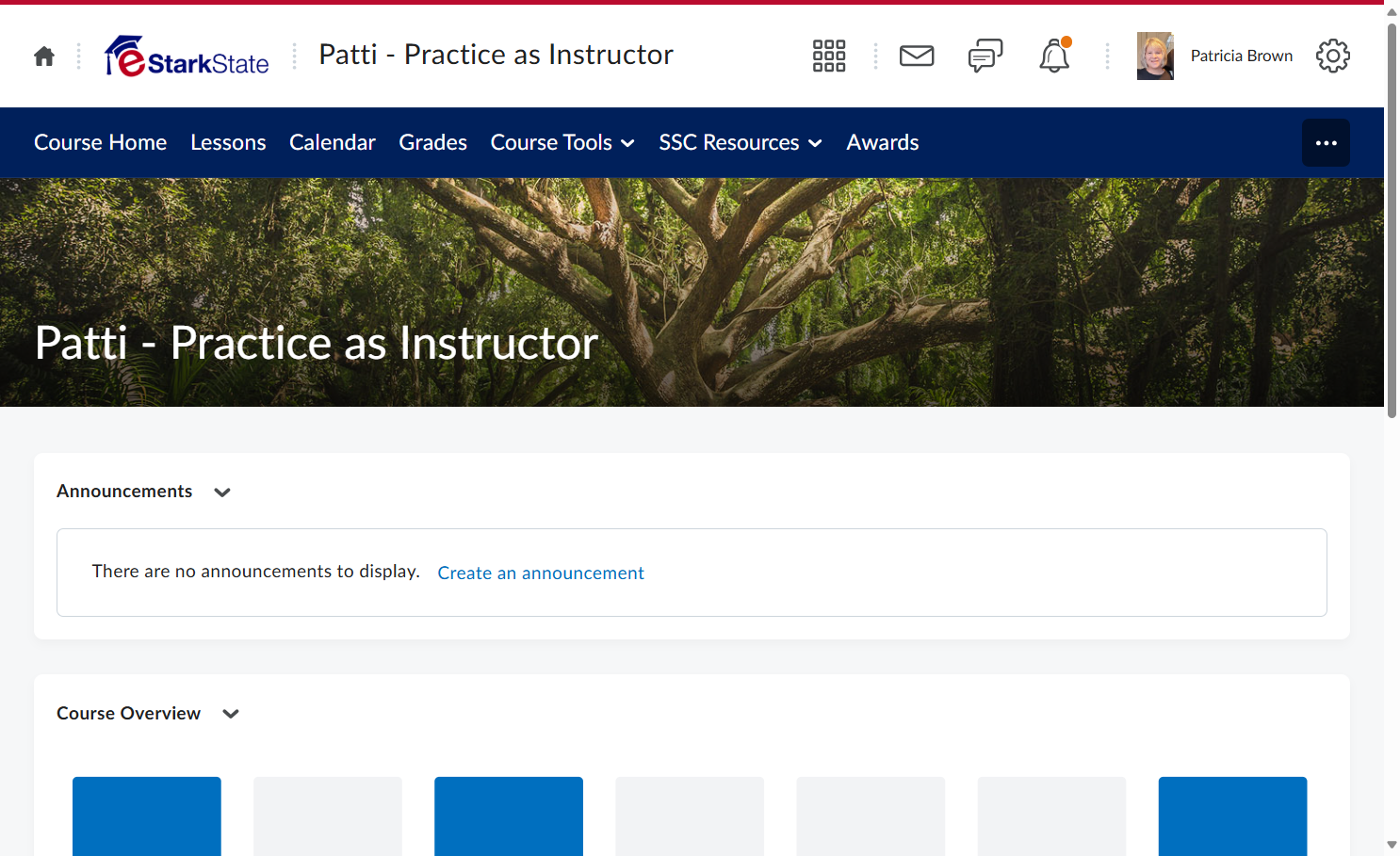The height and width of the screenshot is (856, 1400).
Task: Go to My Home via house icon
Action: coord(44,57)
